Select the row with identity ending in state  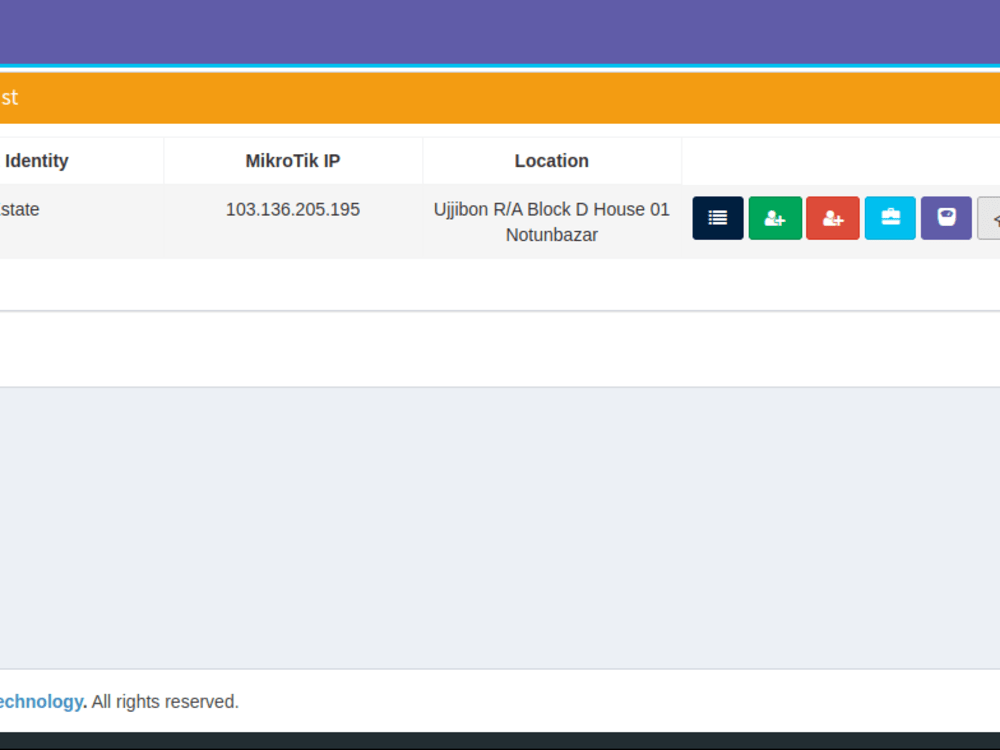tap(22, 209)
